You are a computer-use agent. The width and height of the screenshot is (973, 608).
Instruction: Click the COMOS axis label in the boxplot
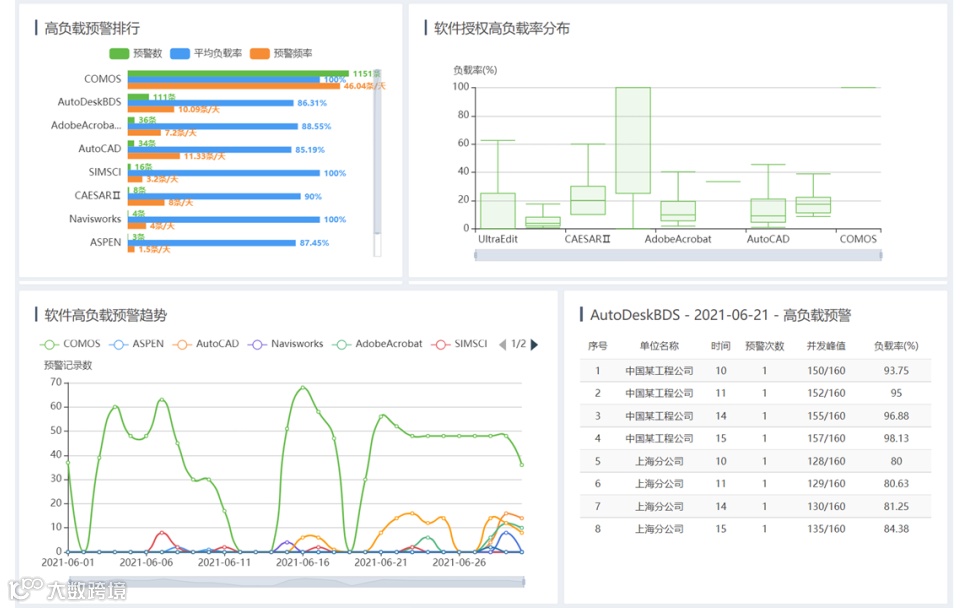[858, 239]
